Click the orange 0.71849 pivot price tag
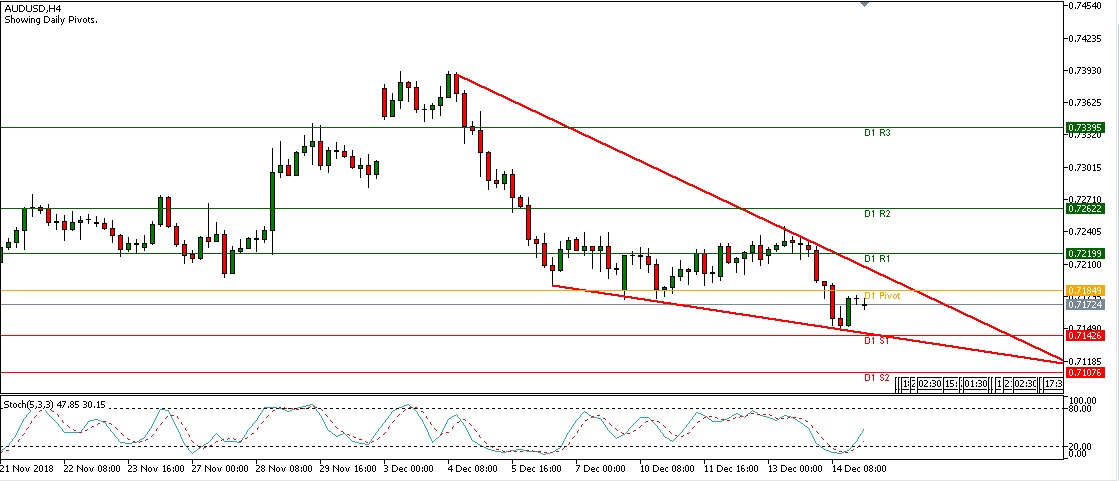 pos(1085,291)
